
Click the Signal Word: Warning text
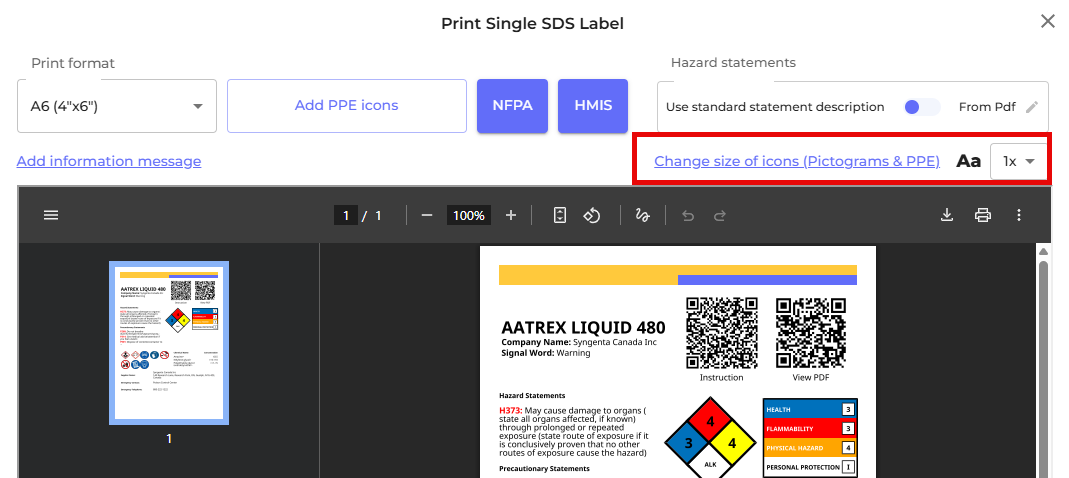pos(545,353)
